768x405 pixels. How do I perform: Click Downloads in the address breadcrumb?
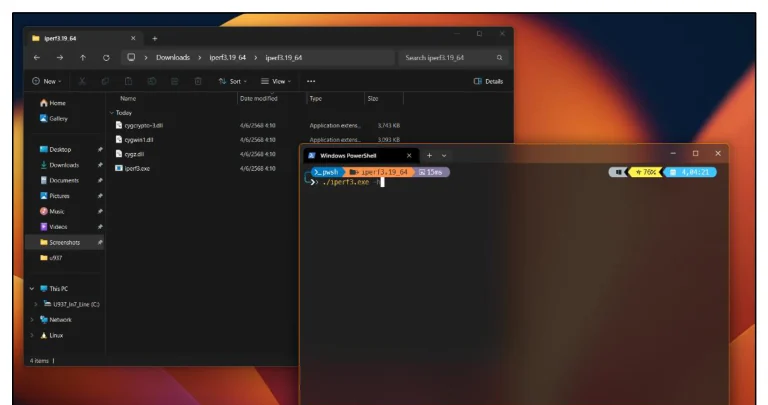coord(173,58)
